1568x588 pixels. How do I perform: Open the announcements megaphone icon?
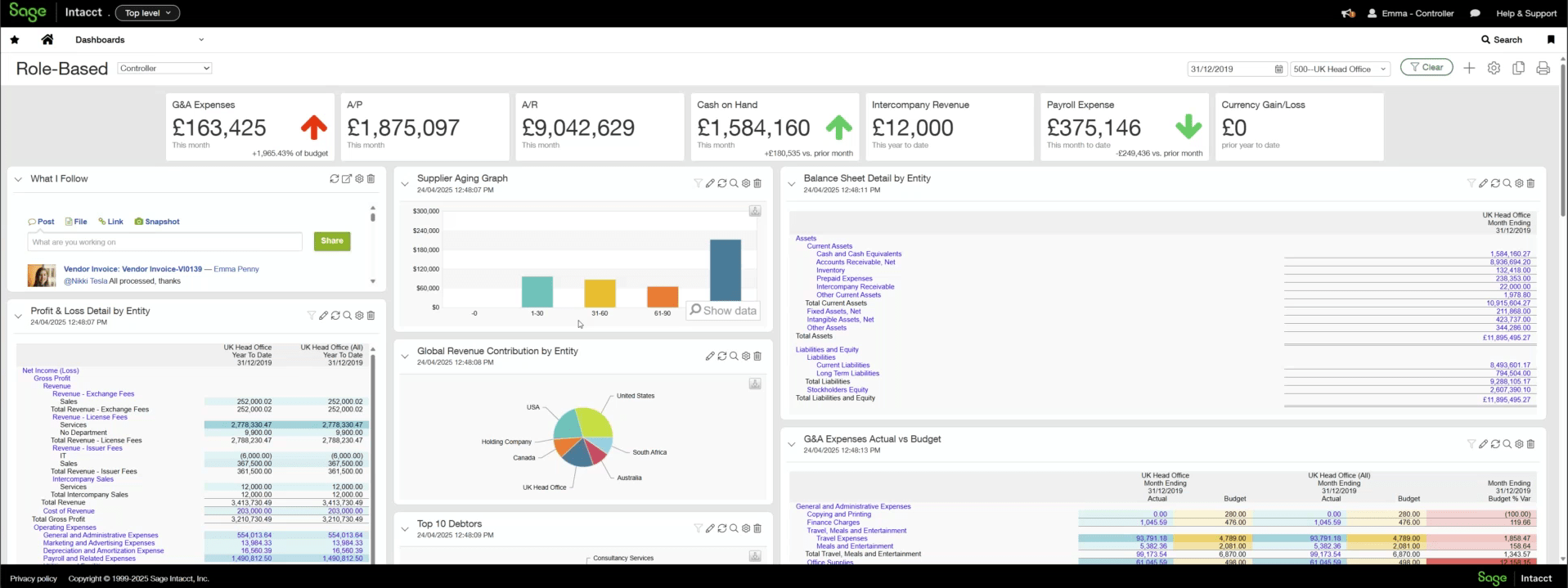[1348, 13]
